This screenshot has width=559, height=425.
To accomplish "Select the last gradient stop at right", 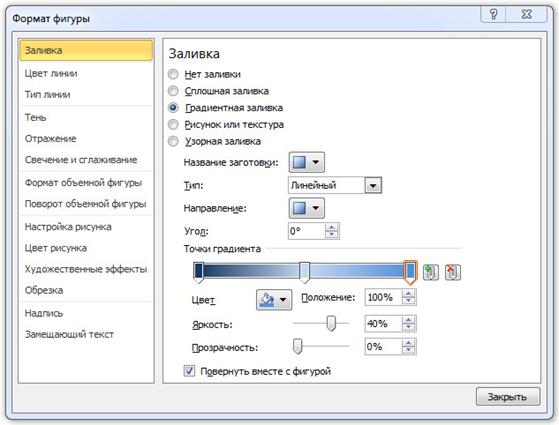I will tap(410, 272).
